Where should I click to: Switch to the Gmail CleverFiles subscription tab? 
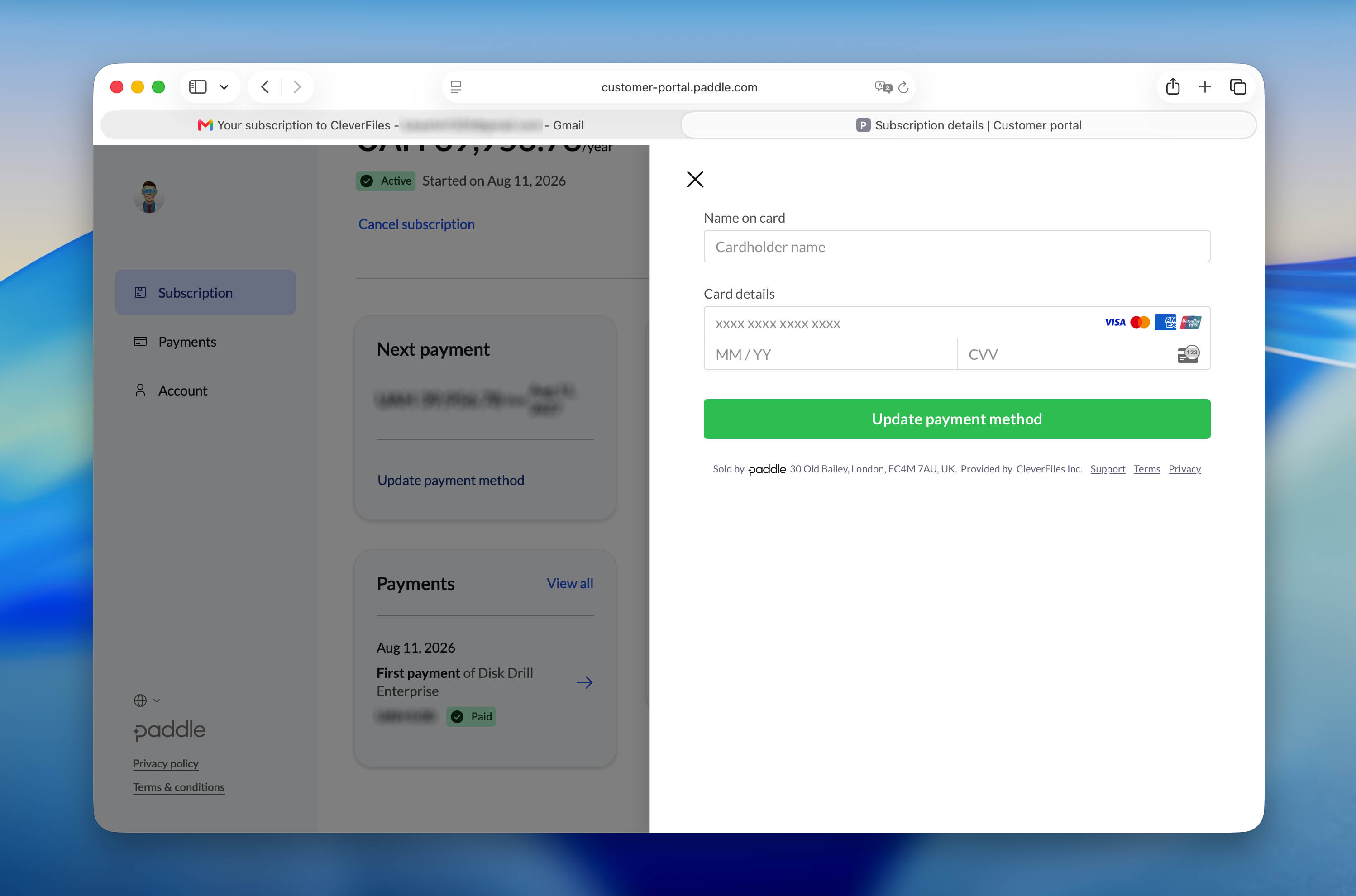tap(390, 125)
